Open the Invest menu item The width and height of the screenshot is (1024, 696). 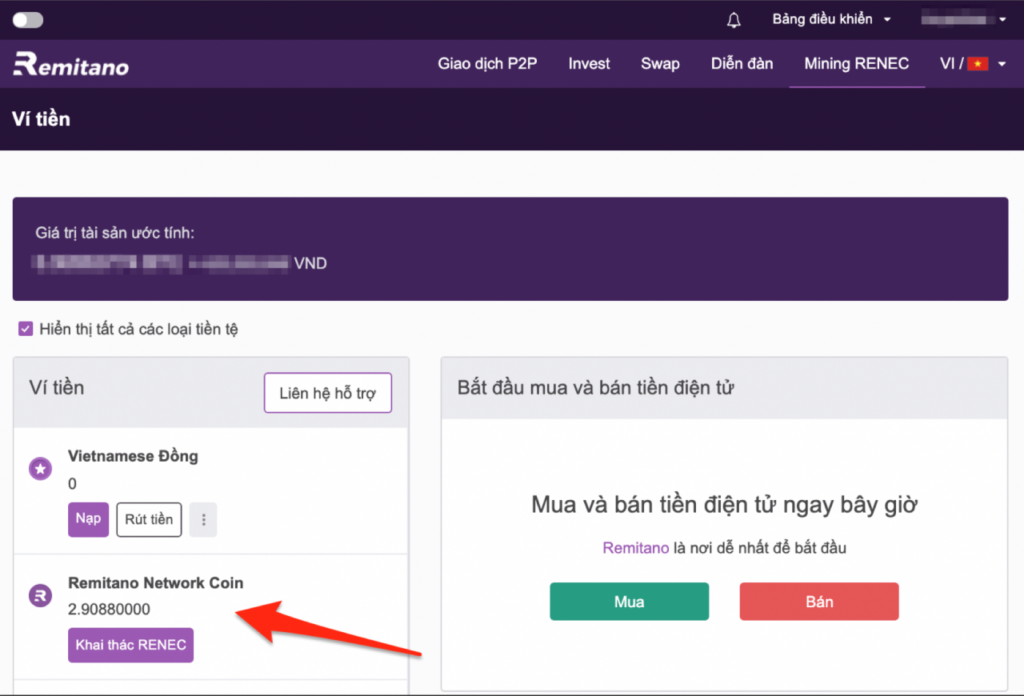pos(589,64)
